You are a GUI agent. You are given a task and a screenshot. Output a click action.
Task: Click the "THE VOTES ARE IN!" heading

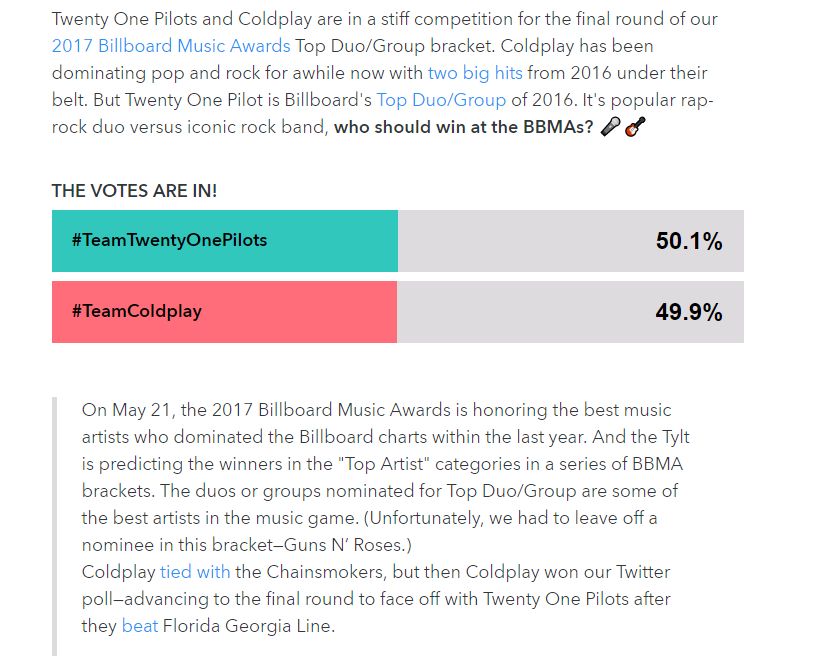click(134, 191)
